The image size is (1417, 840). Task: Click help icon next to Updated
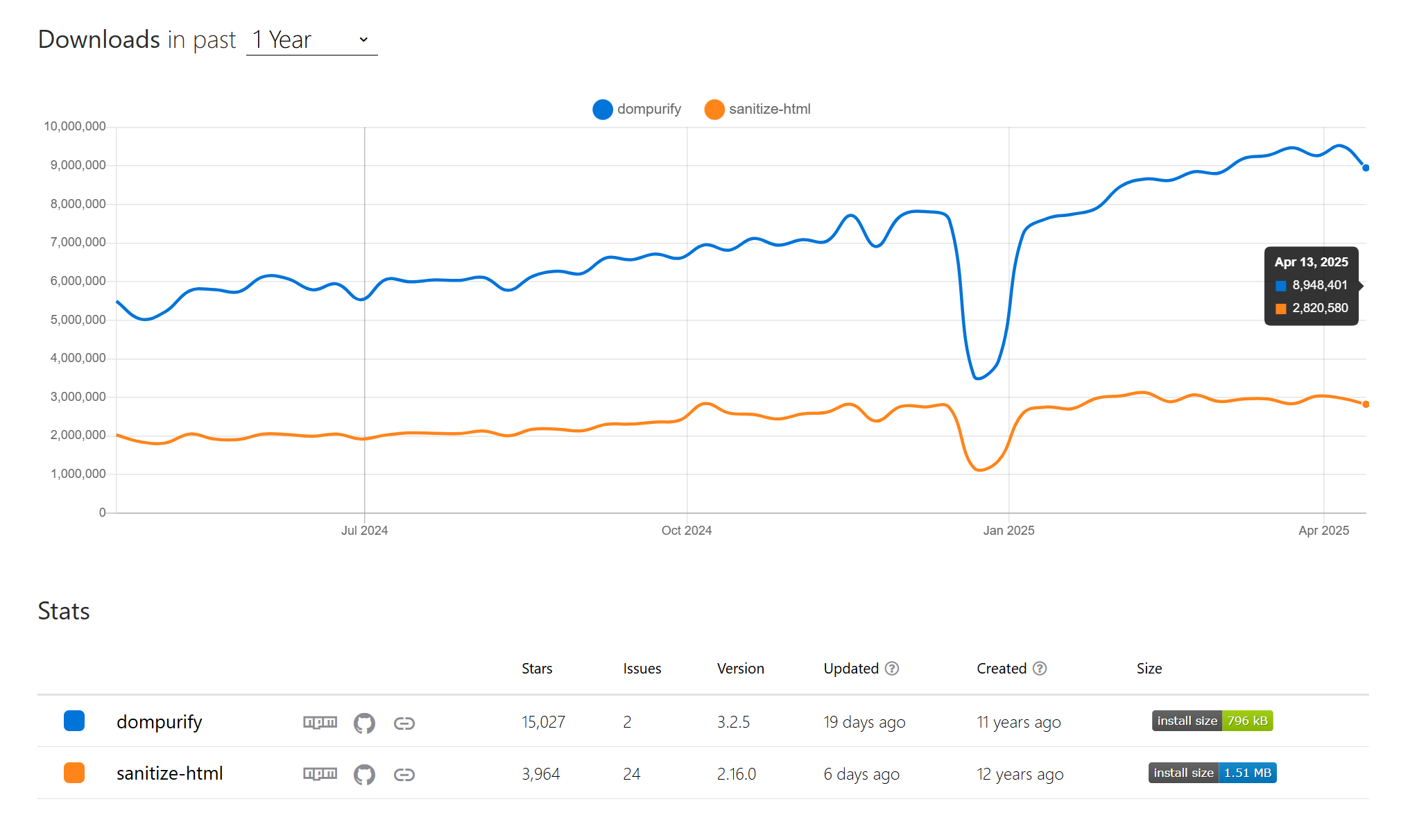[x=892, y=668]
